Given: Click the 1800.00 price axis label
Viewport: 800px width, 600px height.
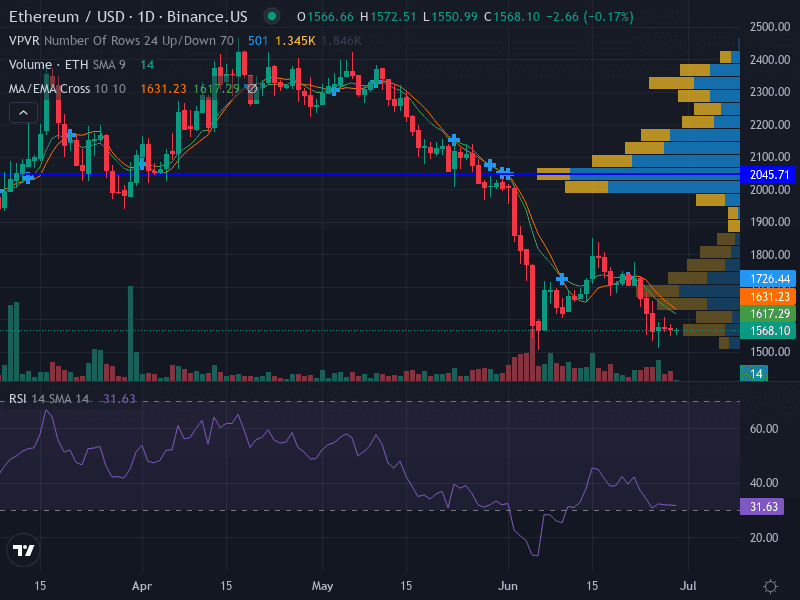Looking at the screenshot, I should 770,255.
